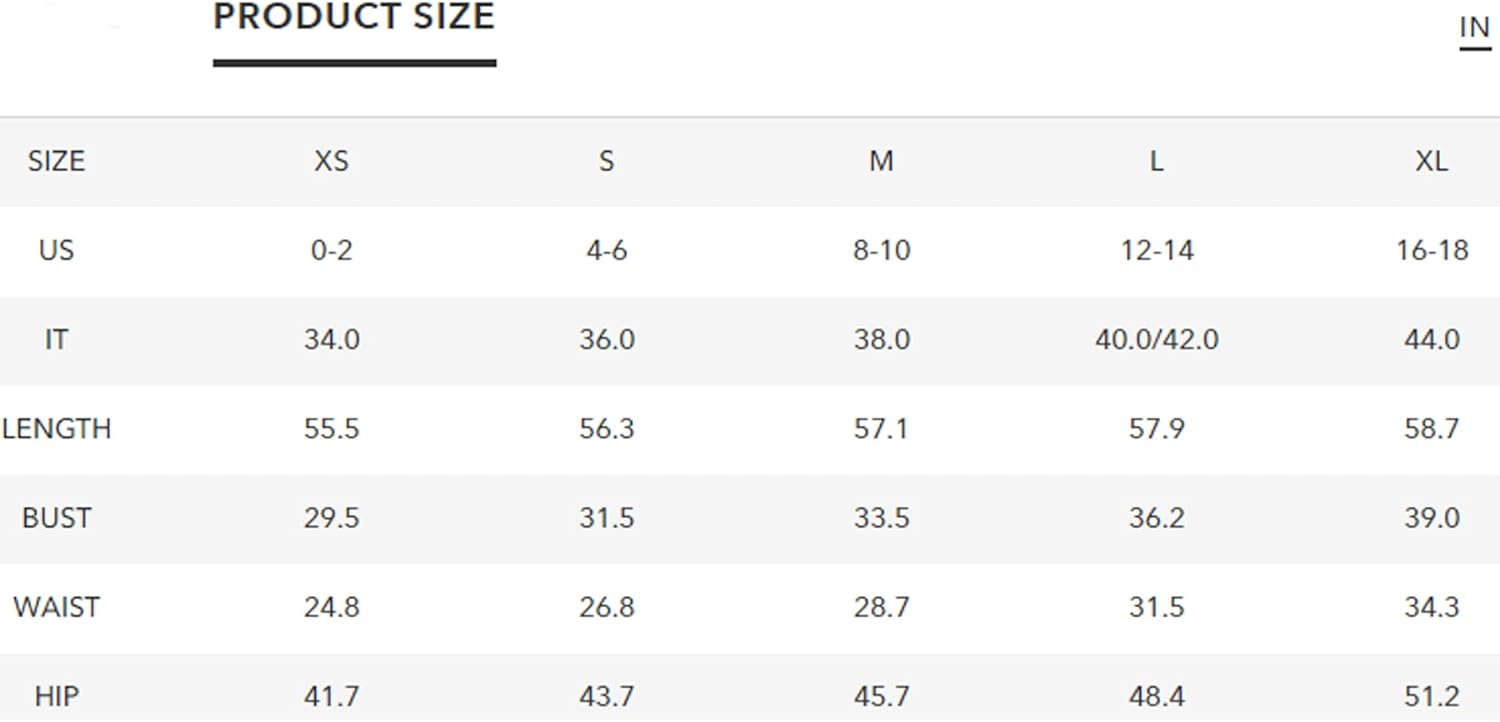Click the 40.0/42.0 IT size cell
Viewport: 1500px width, 722px height.
click(1157, 340)
